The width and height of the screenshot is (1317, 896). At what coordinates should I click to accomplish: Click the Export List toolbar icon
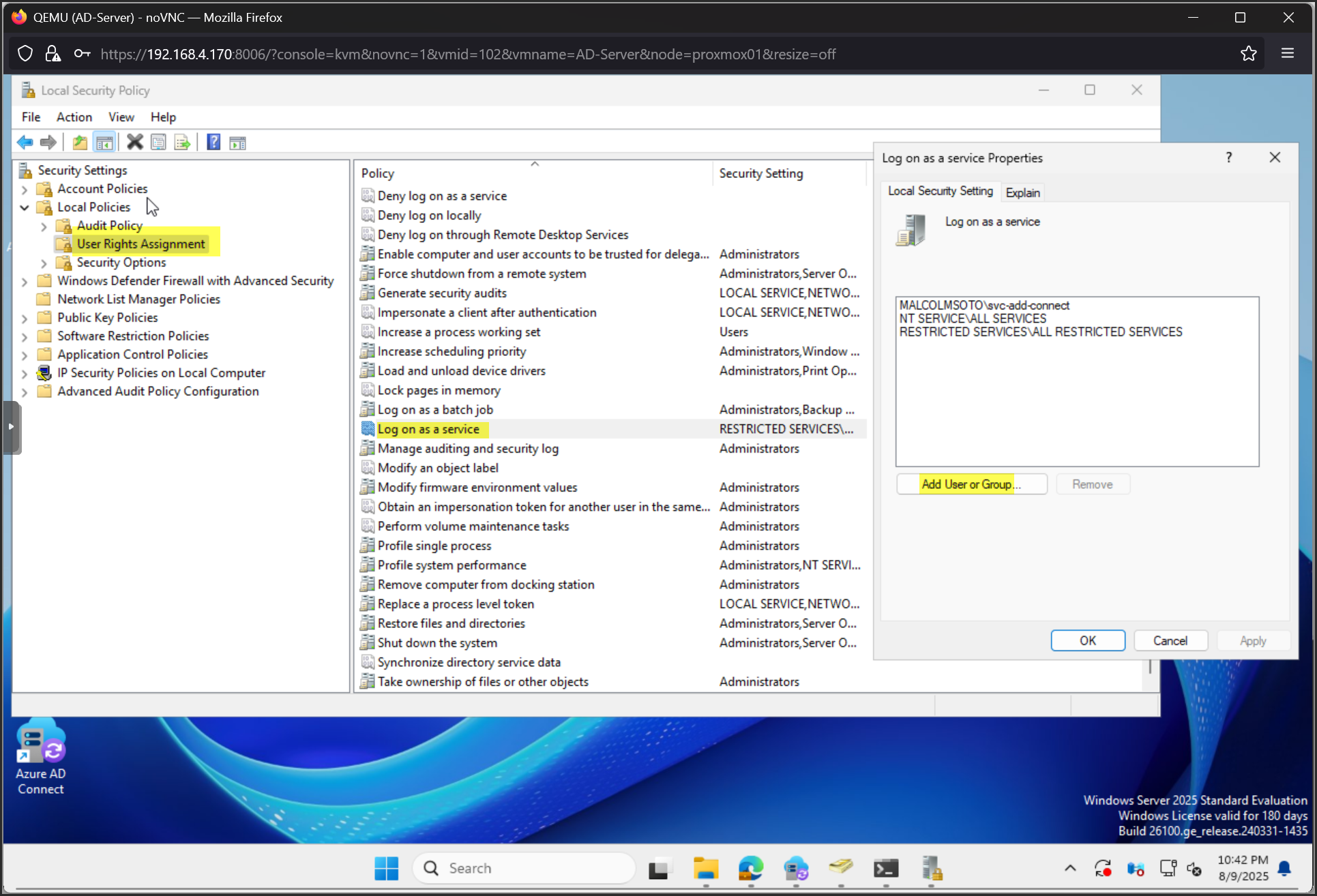click(x=182, y=143)
